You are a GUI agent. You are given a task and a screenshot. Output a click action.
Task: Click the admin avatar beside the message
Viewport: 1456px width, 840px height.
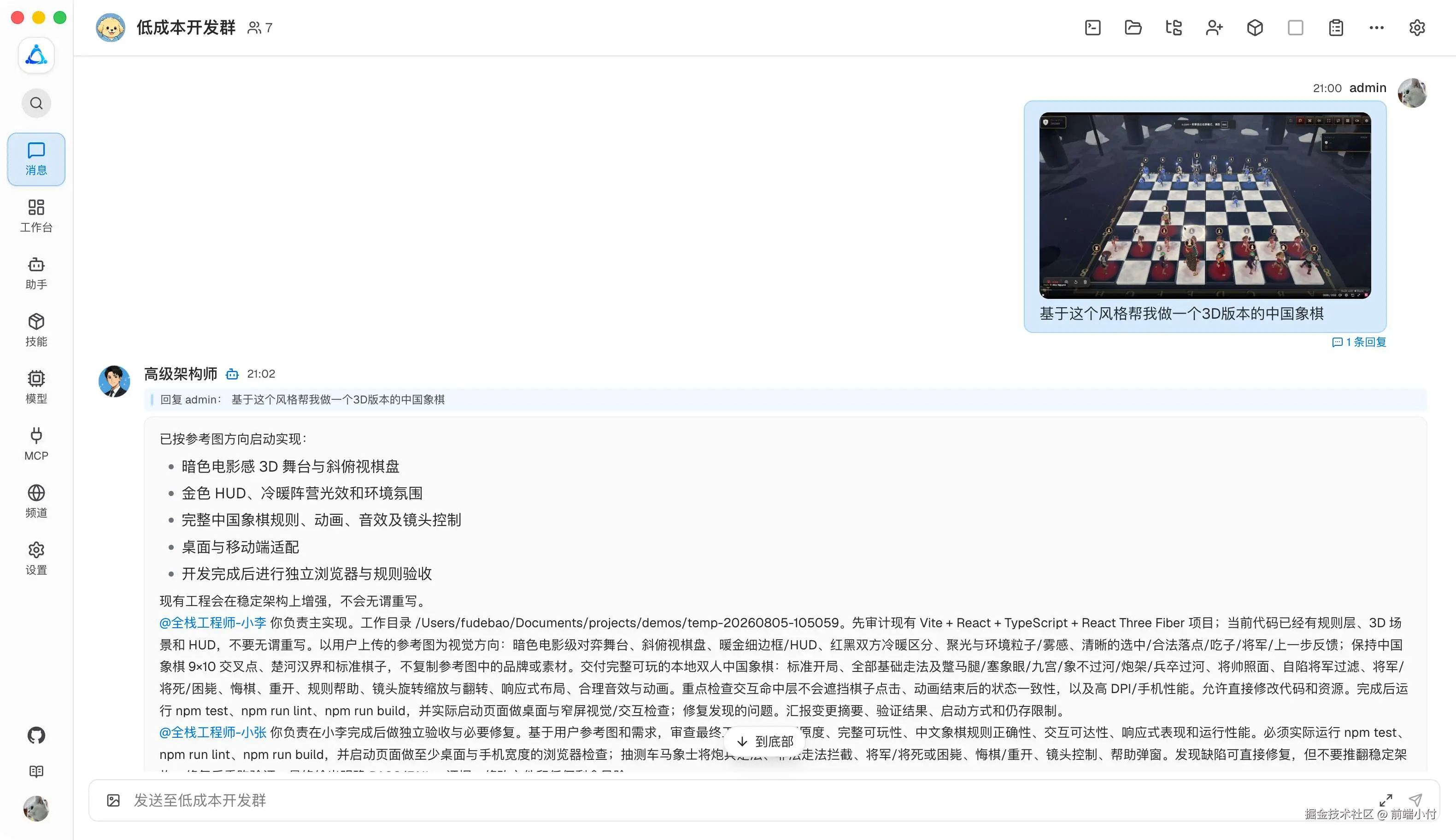click(1412, 93)
